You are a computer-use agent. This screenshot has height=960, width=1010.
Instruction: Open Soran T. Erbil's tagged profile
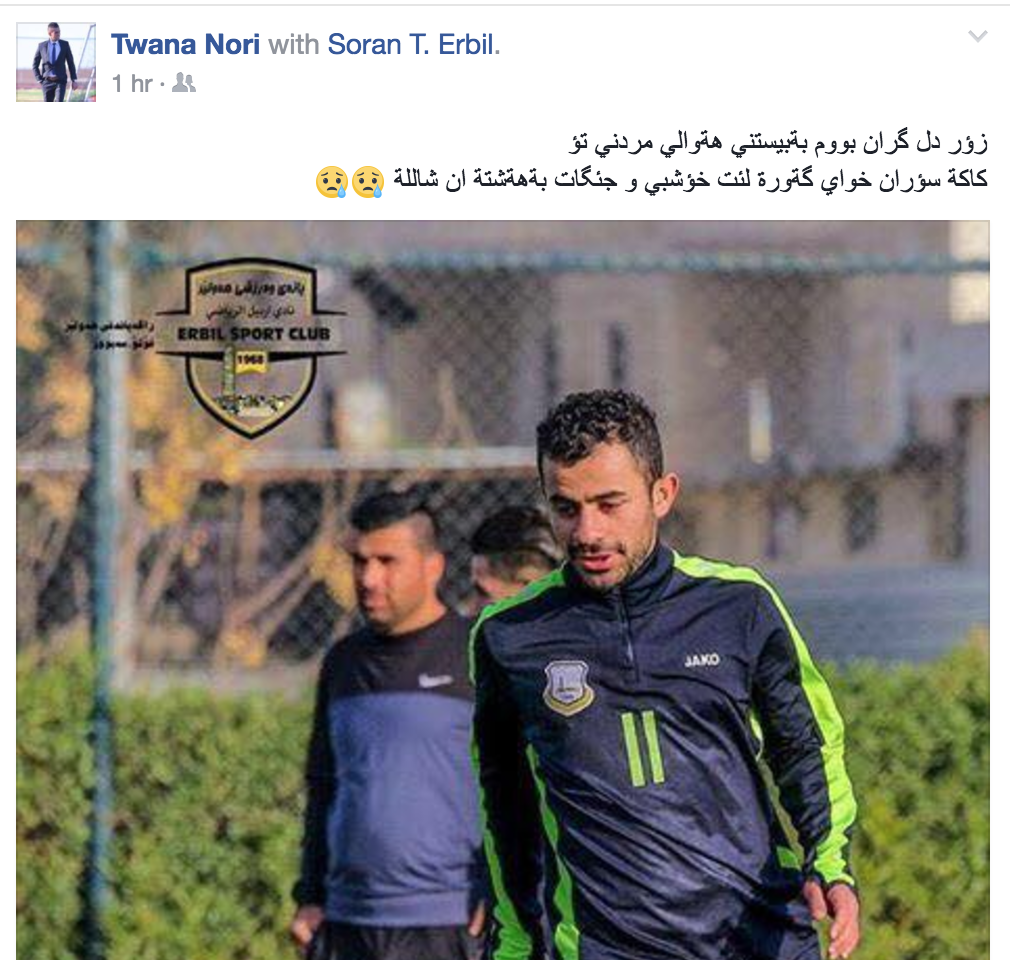[412, 44]
